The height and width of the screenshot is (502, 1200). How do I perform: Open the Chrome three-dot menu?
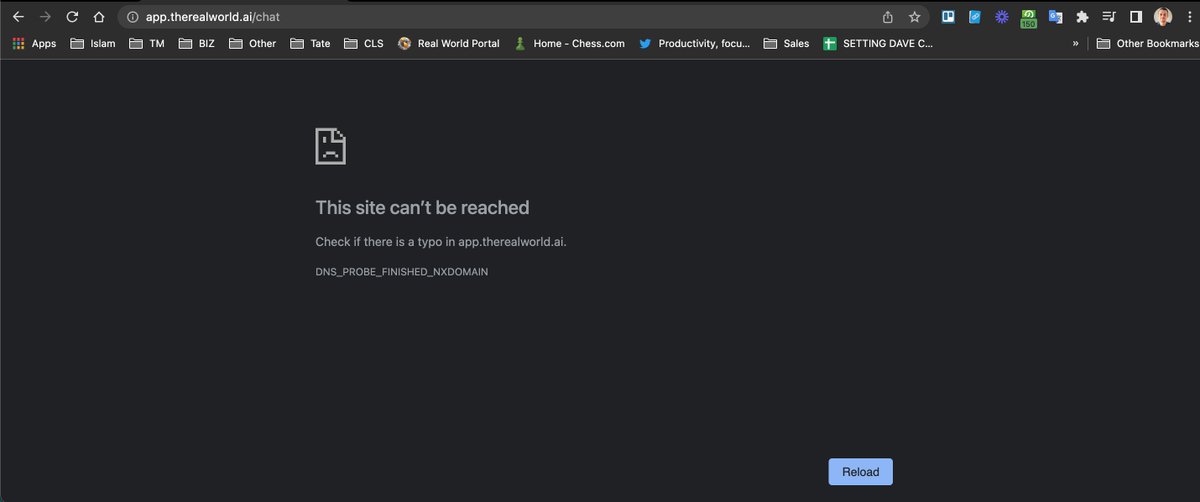tap(1189, 17)
